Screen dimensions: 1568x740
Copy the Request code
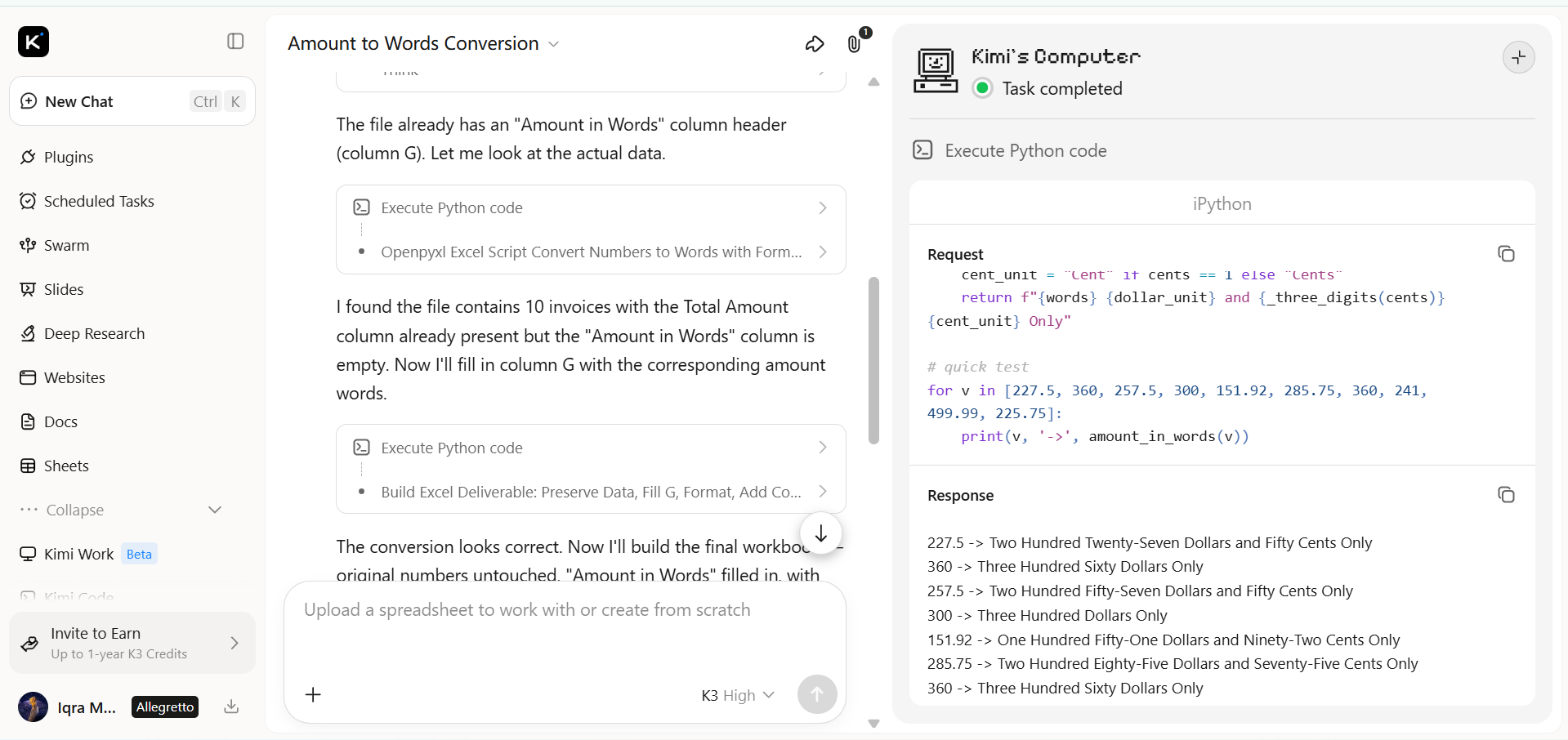coord(1506,254)
